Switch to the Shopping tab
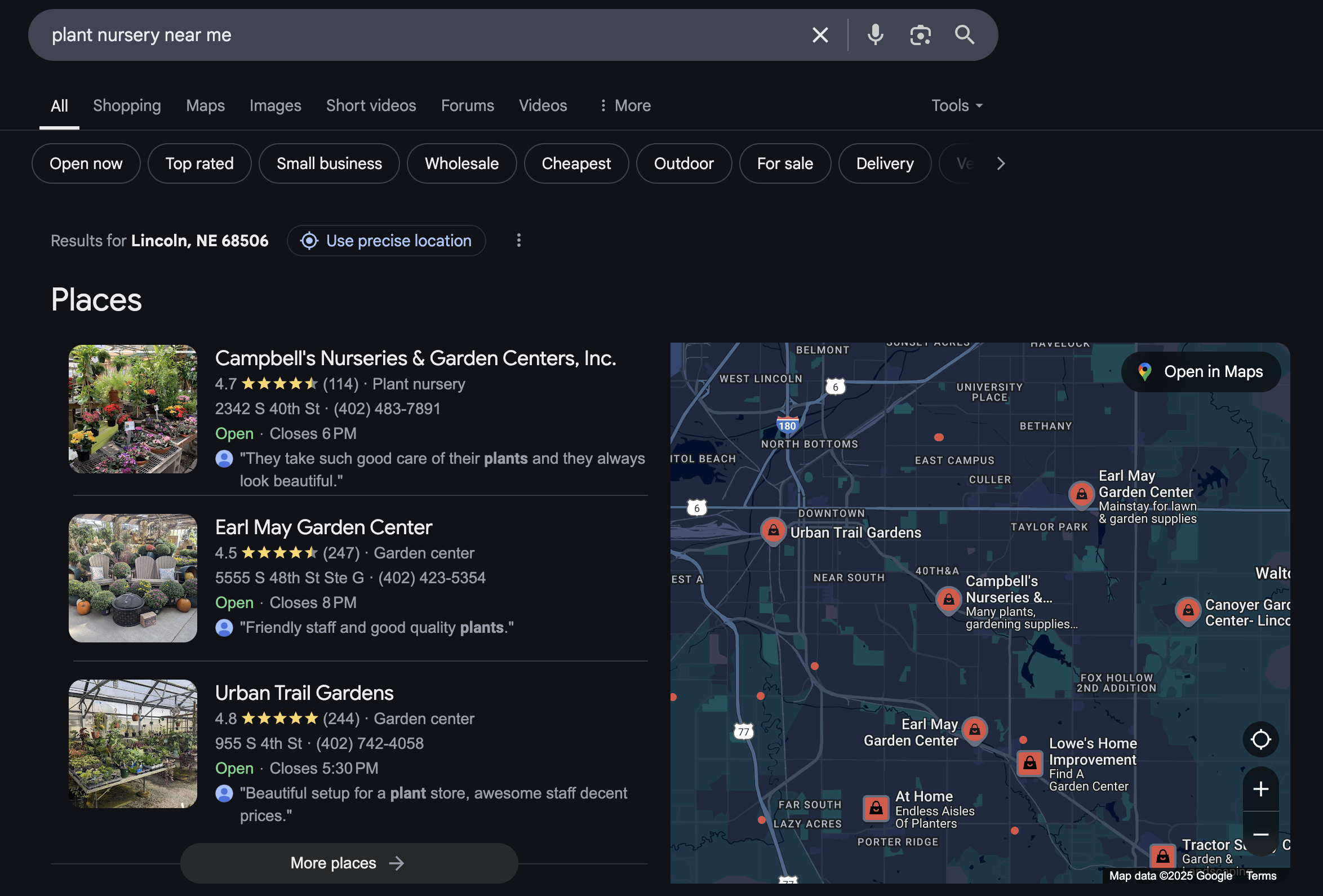 point(127,106)
